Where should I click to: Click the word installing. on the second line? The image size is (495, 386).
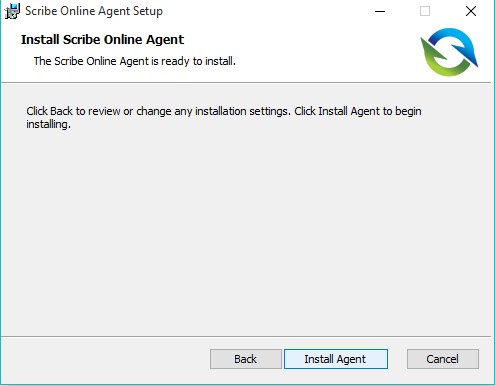click(49, 124)
